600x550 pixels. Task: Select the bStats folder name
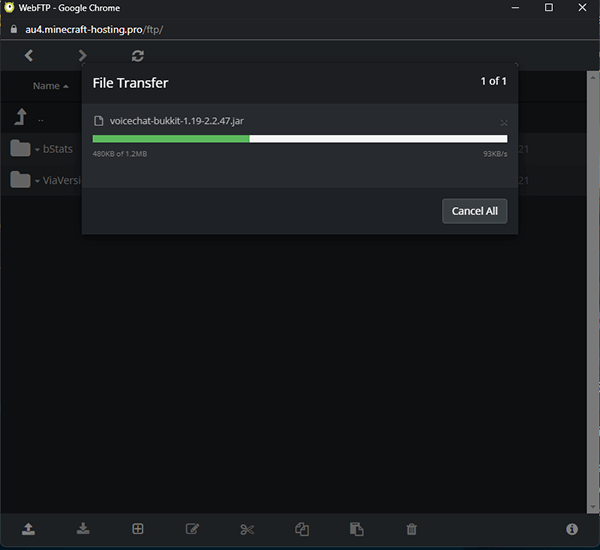click(58, 149)
